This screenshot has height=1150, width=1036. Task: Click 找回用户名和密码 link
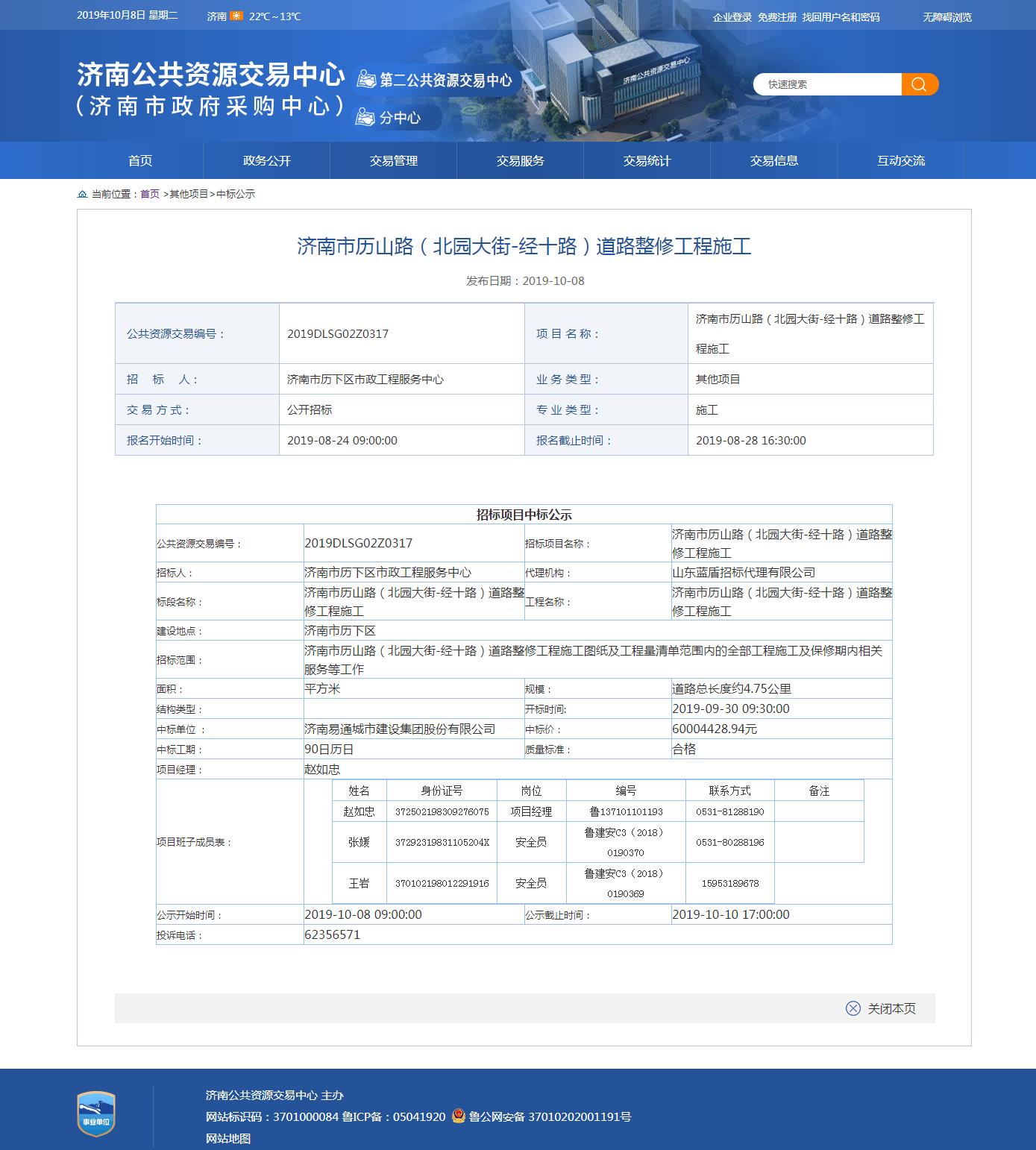click(x=841, y=17)
